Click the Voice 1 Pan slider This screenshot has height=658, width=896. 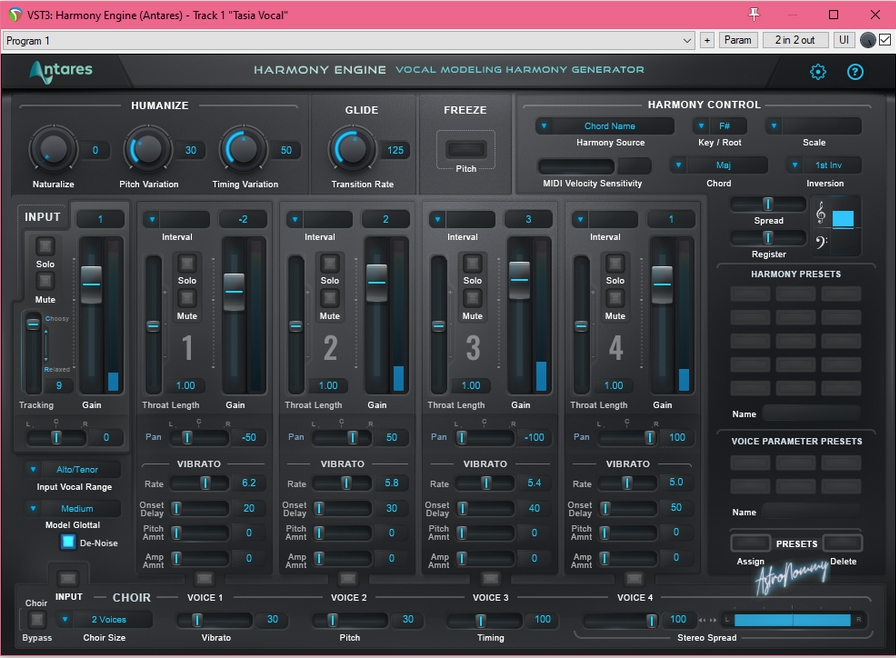coord(198,438)
